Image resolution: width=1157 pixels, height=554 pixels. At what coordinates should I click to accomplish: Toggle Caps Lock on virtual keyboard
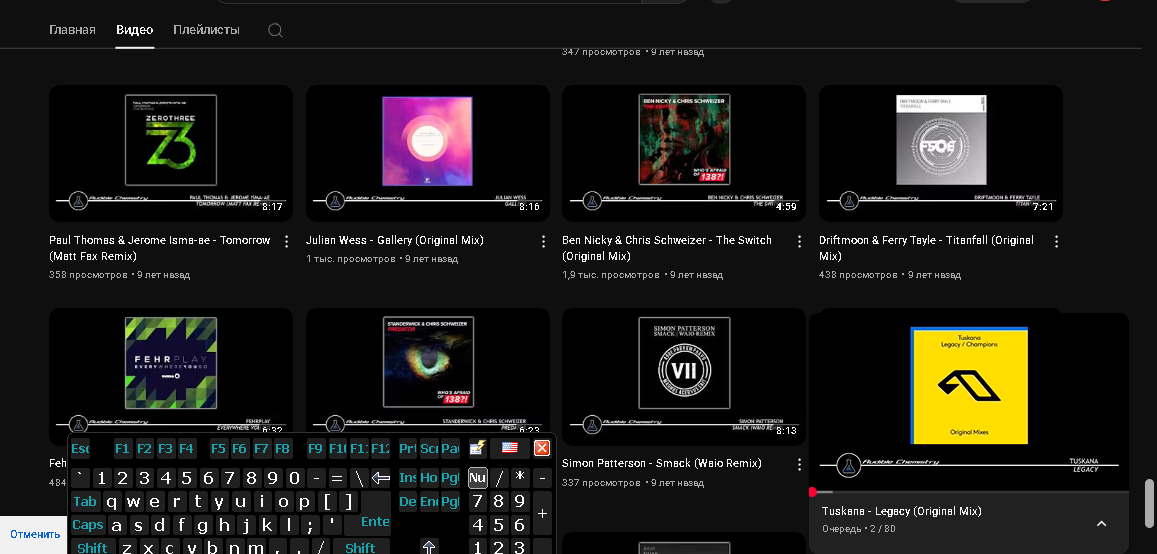[x=89, y=525]
